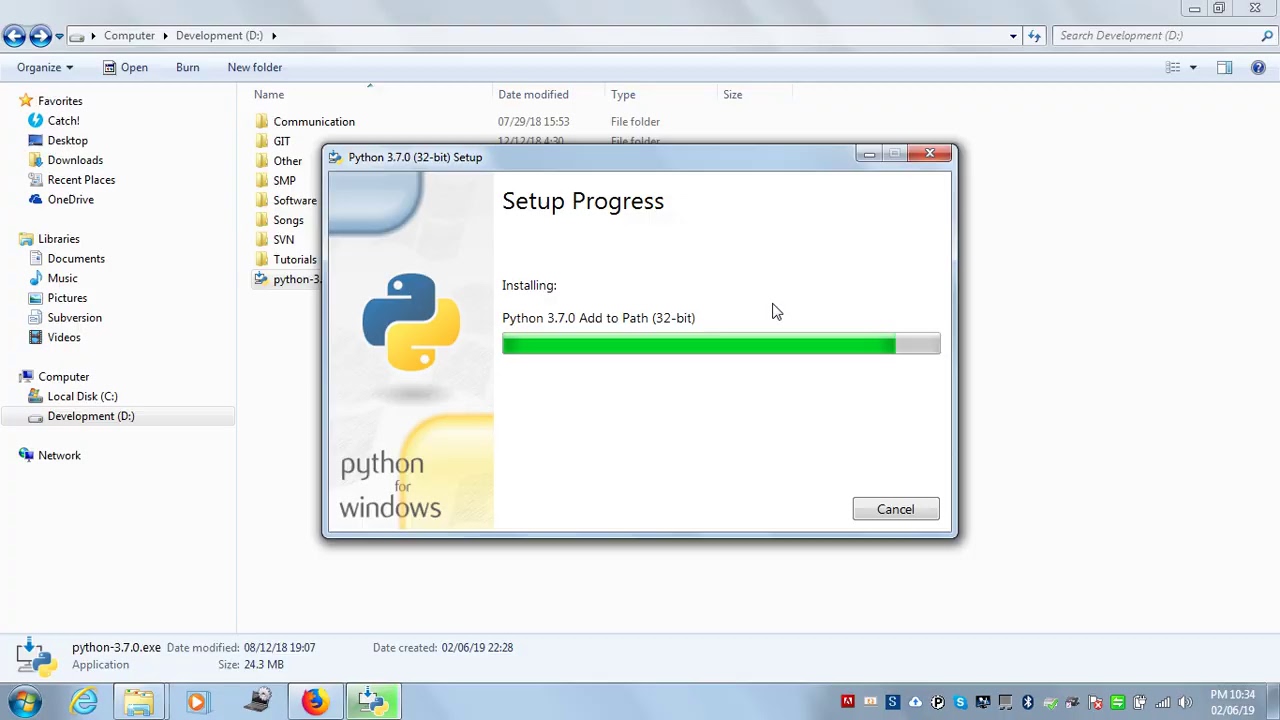Image resolution: width=1280 pixels, height=720 pixels.
Task: Go forward in Explorer navigation
Action: pyautogui.click(x=40, y=36)
